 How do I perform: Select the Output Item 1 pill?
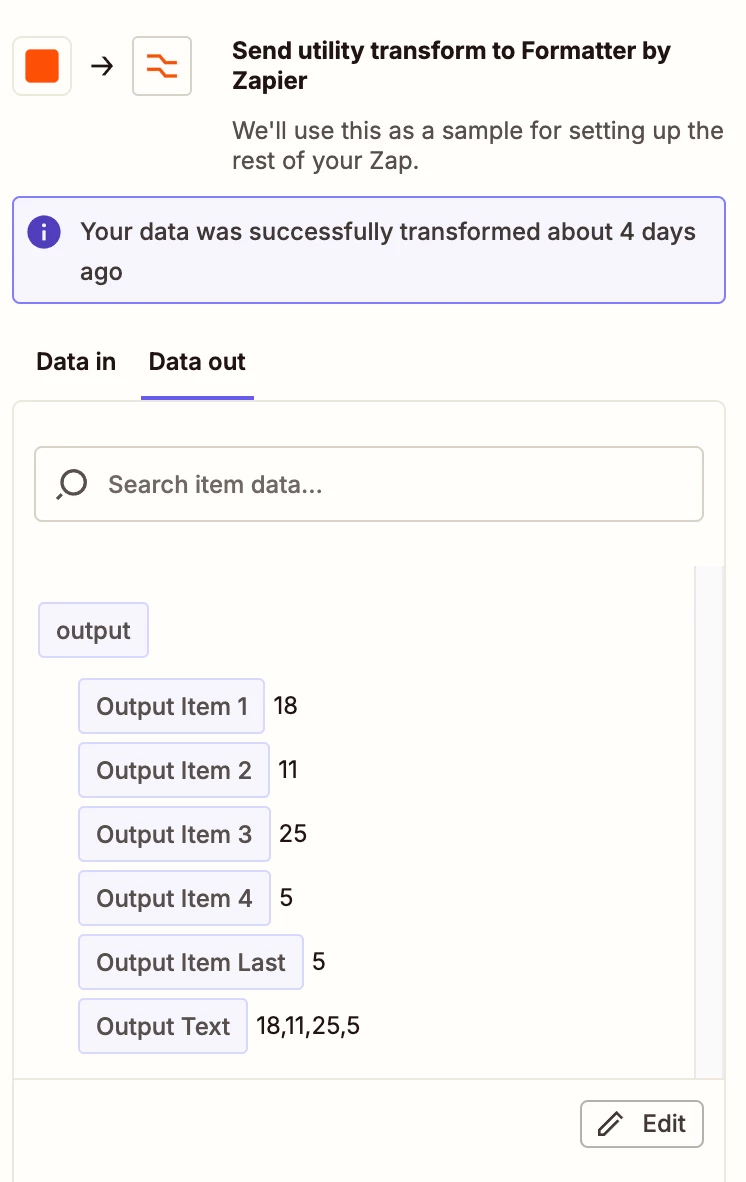click(171, 706)
